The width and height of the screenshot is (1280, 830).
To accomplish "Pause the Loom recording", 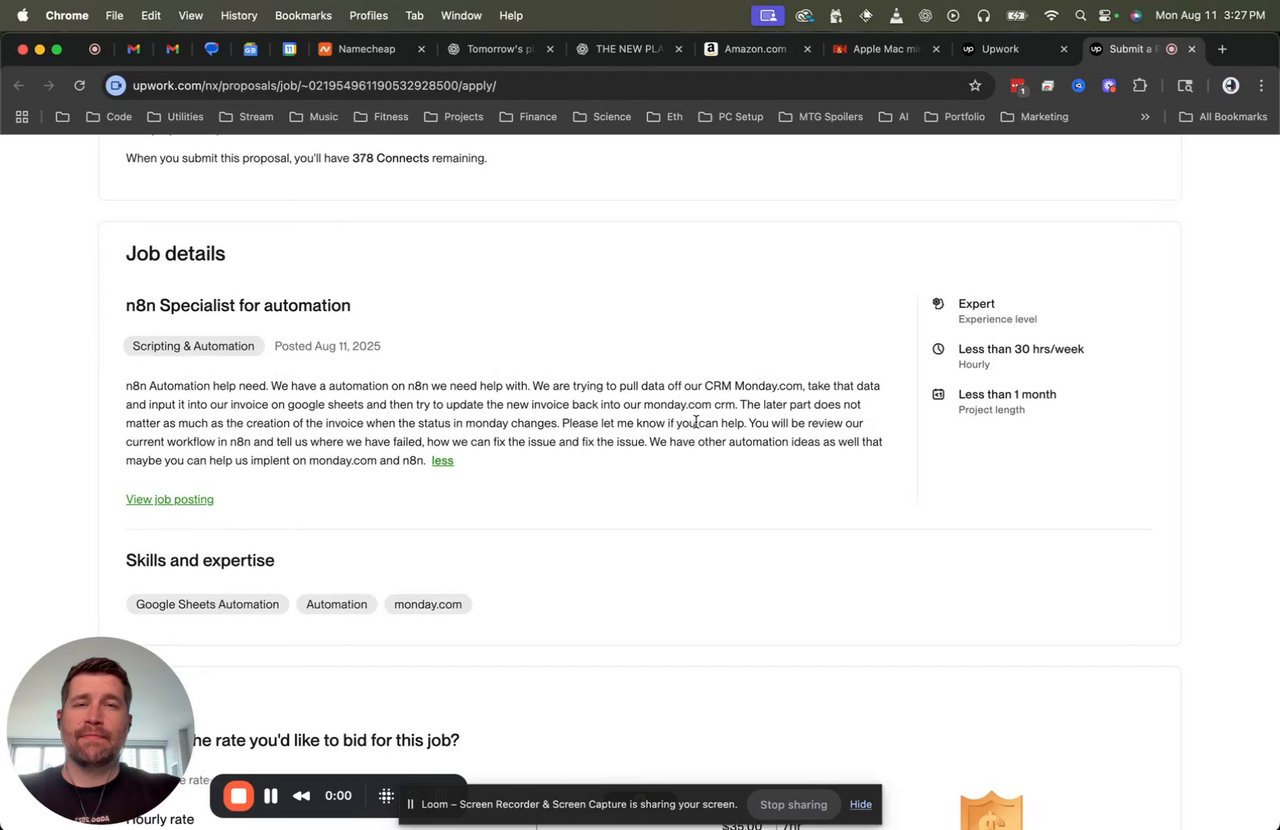I will (x=270, y=796).
